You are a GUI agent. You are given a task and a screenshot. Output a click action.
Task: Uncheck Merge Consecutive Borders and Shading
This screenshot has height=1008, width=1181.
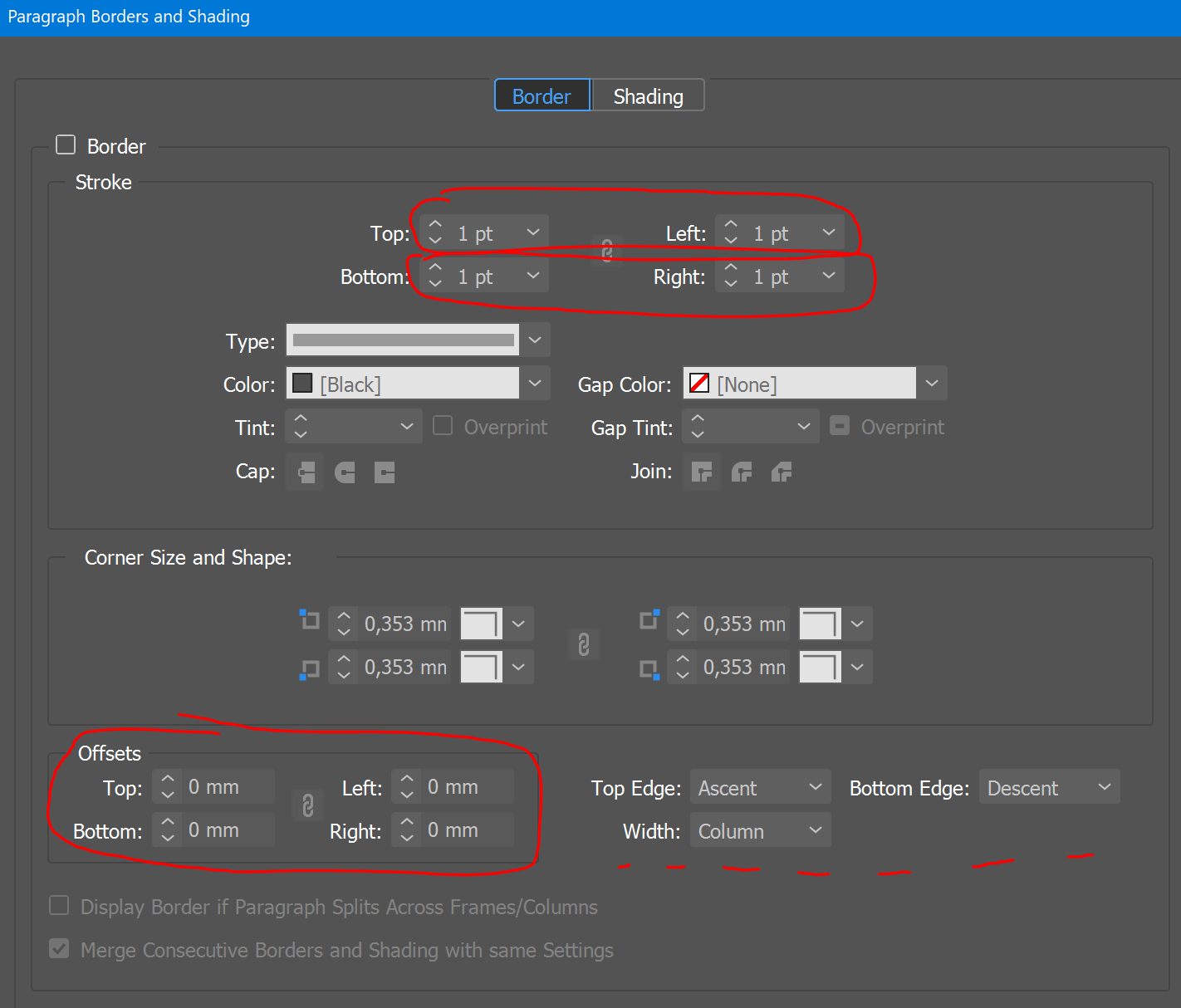[59, 949]
